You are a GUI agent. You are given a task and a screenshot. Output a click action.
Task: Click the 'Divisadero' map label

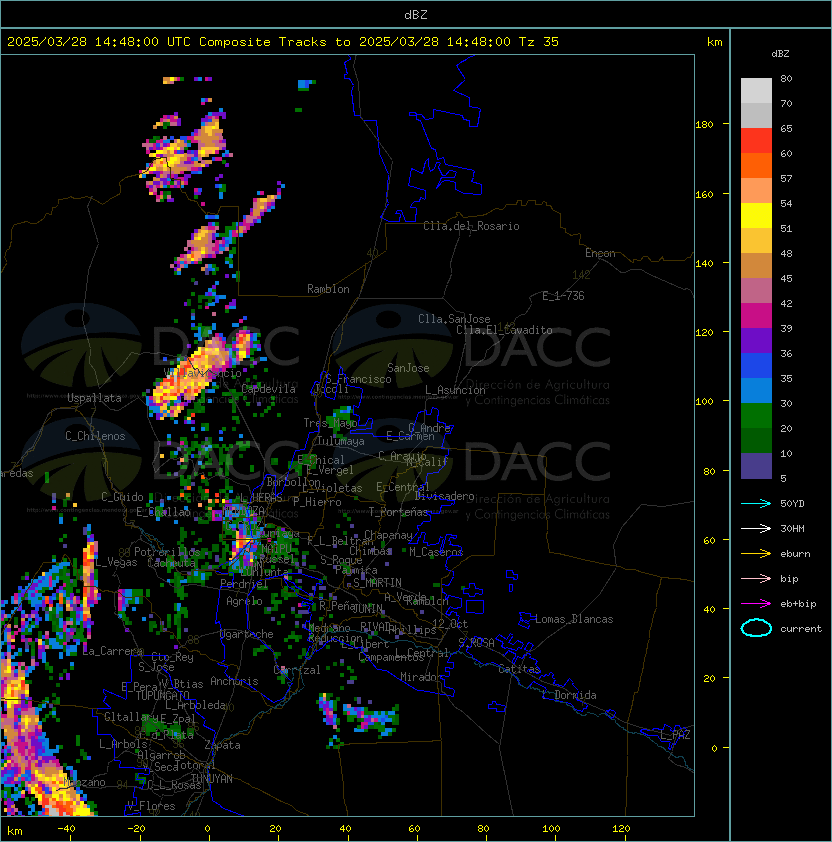444,496
